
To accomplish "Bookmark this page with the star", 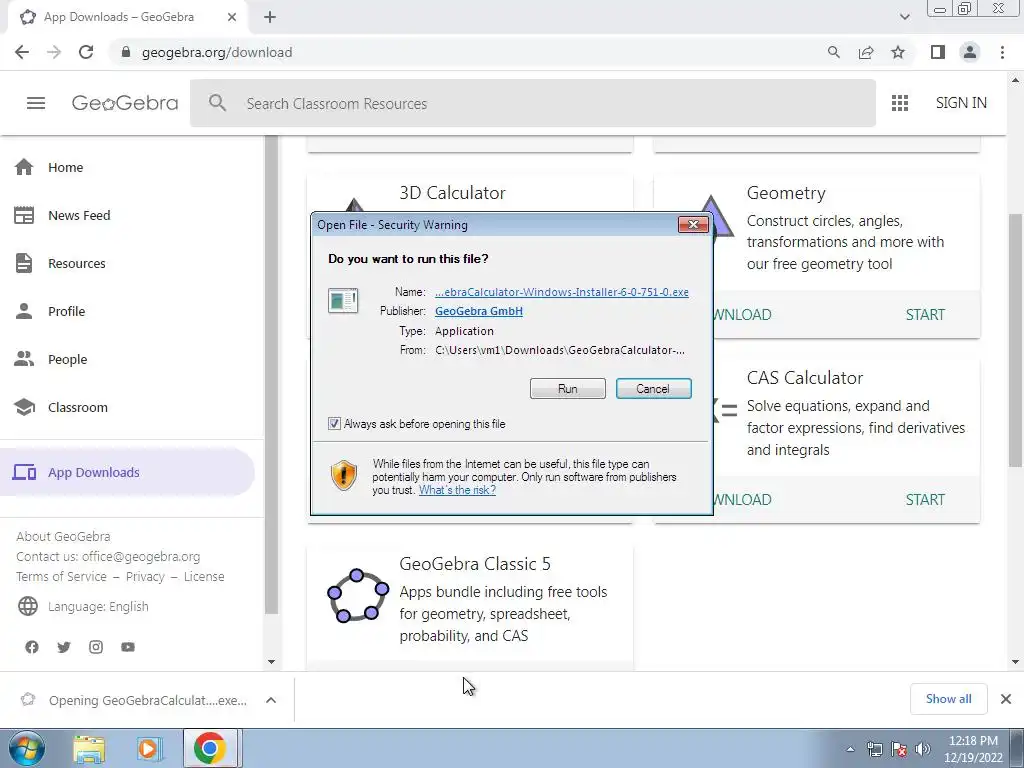I will (898, 52).
